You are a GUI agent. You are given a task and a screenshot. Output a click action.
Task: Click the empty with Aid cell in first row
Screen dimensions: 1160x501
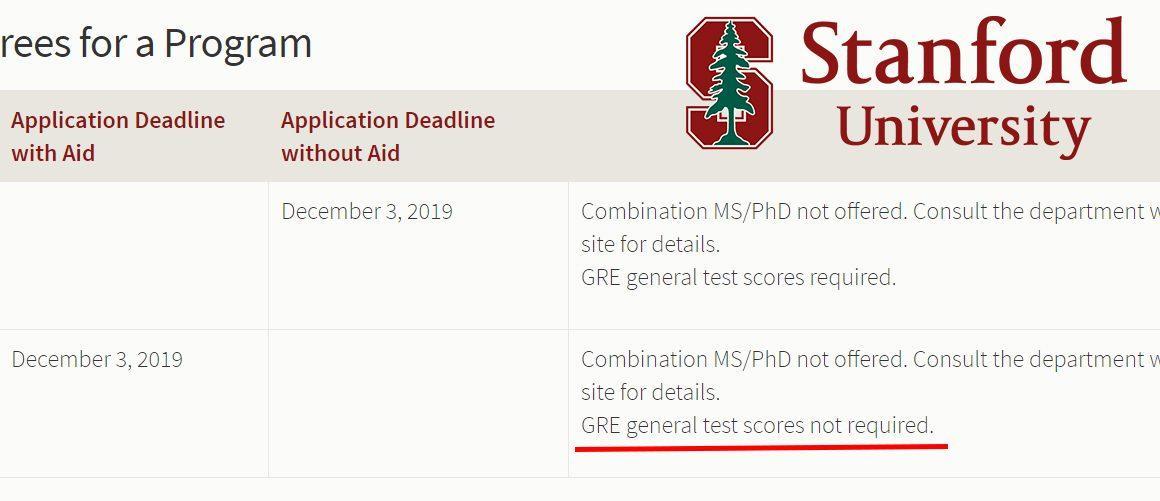134,256
